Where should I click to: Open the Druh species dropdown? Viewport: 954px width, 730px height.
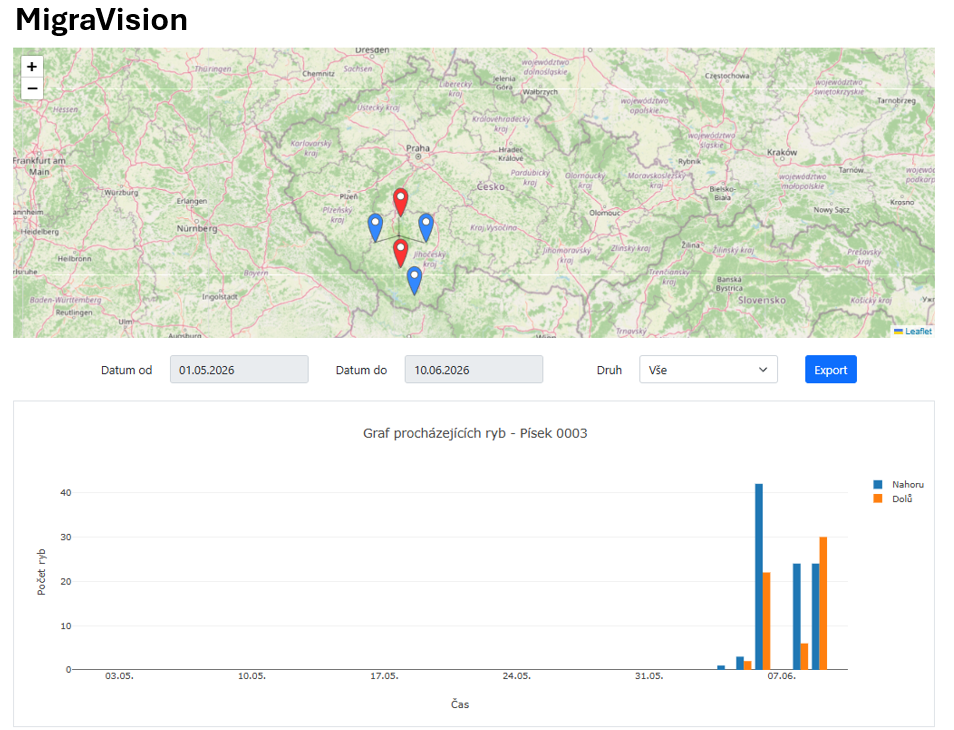point(708,370)
